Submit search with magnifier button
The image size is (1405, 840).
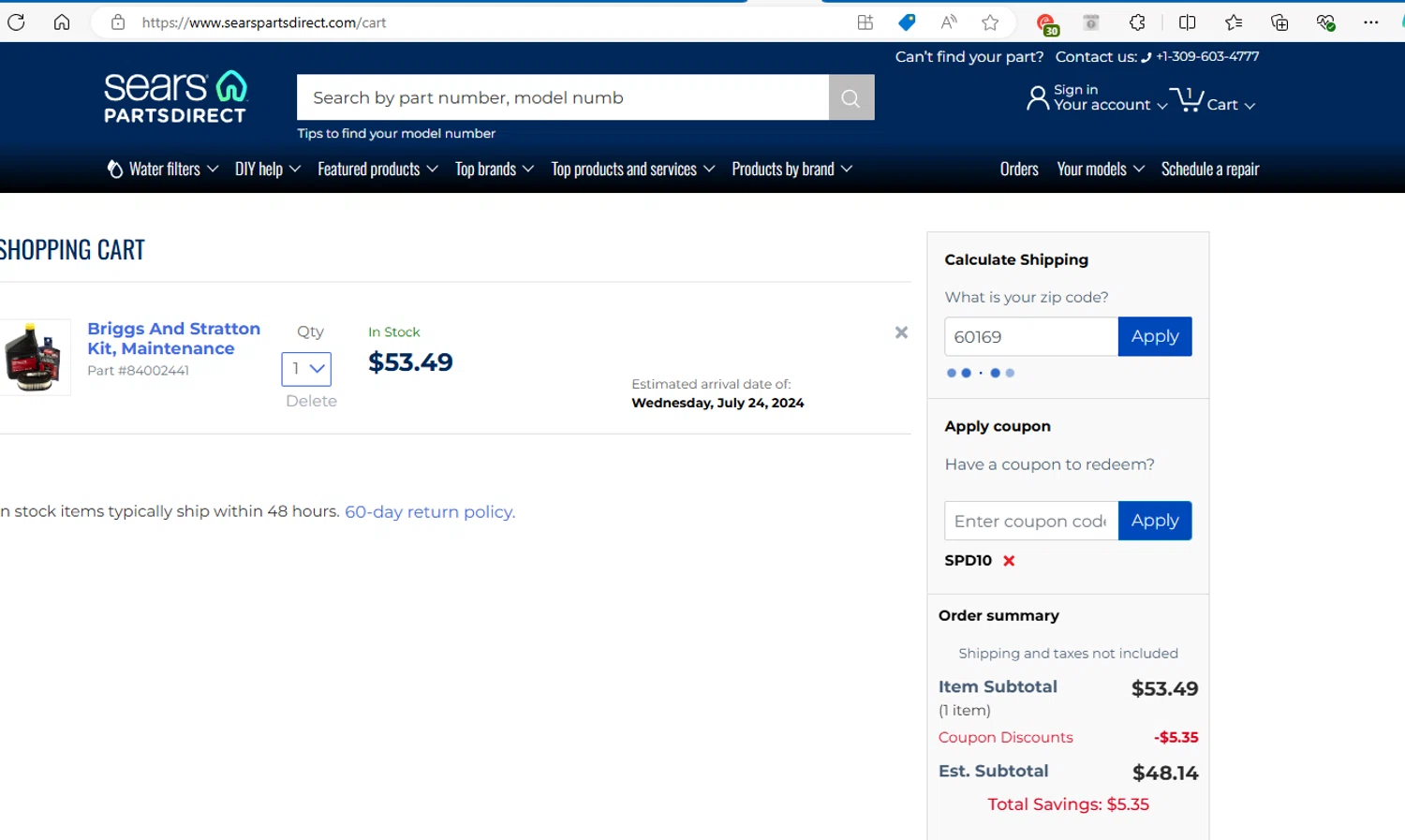(x=851, y=97)
